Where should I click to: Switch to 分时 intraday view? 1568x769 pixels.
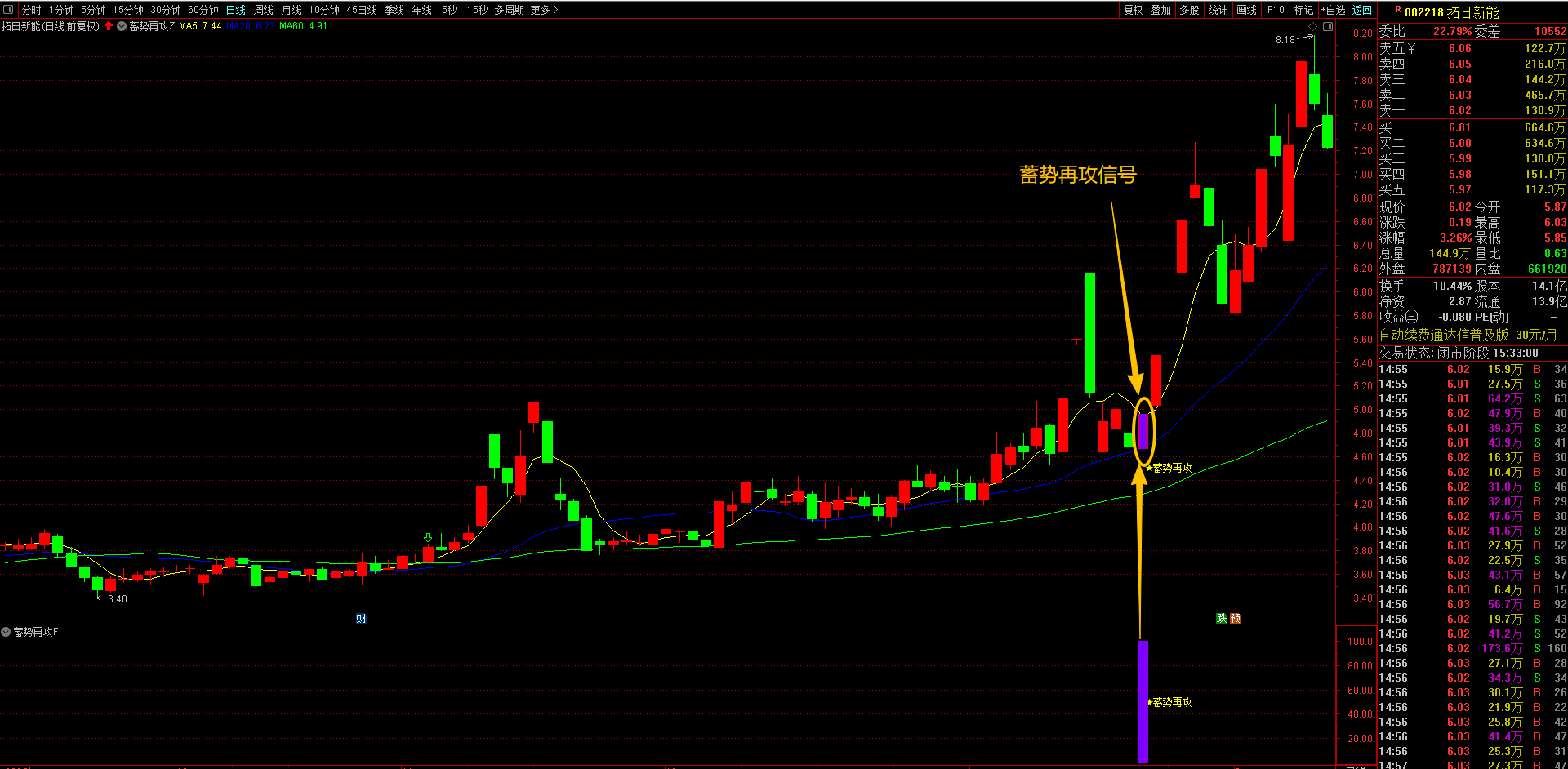[31, 10]
